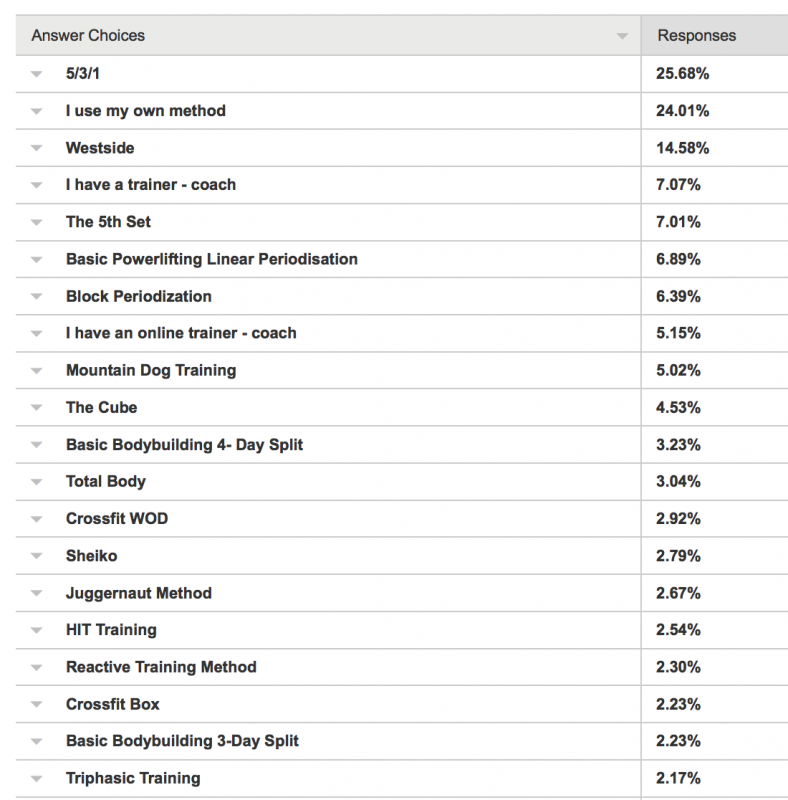Click the 25.68% response value
This screenshot has width=788, height=800.
tap(682, 73)
